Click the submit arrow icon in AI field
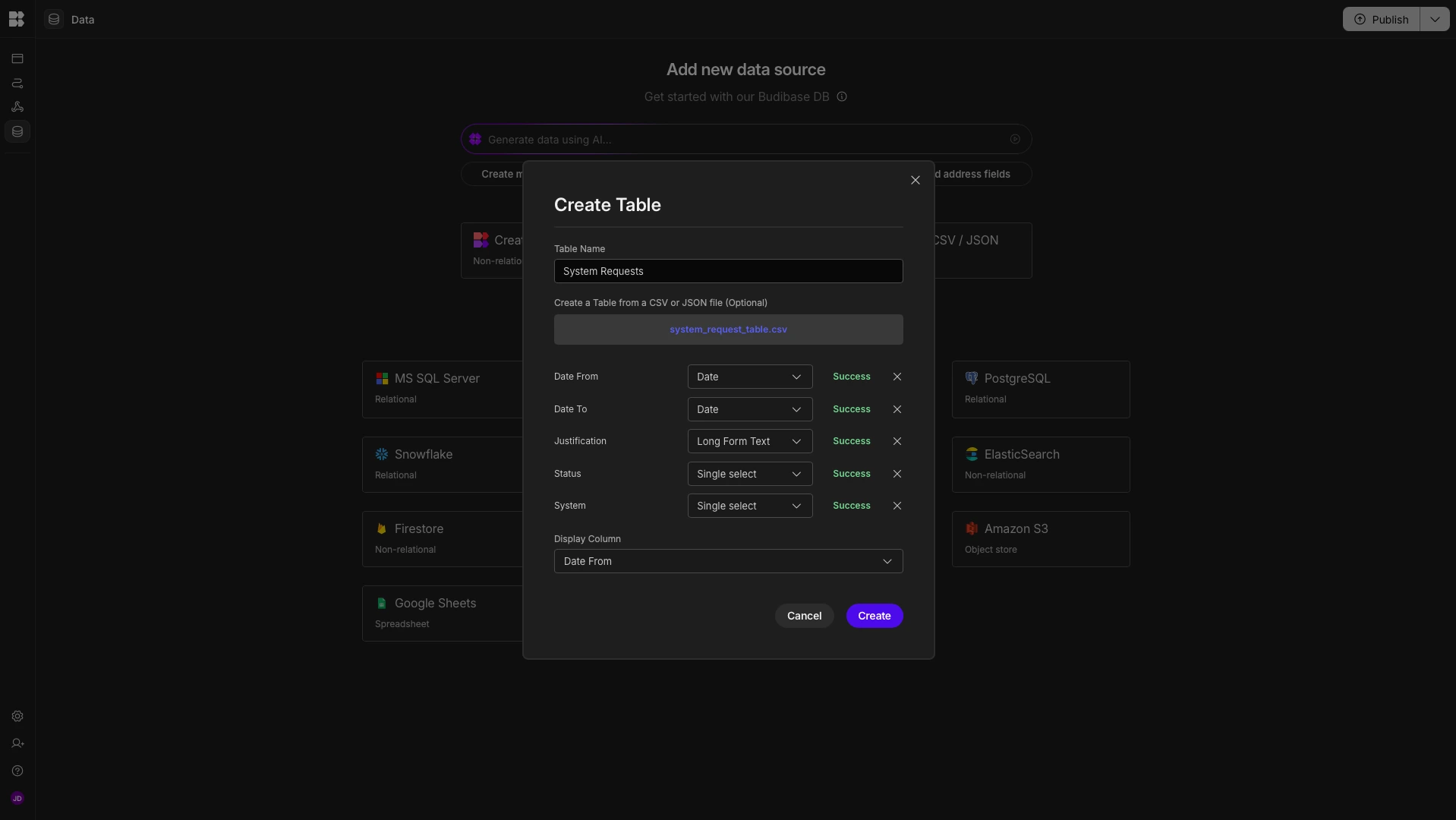 1015,139
